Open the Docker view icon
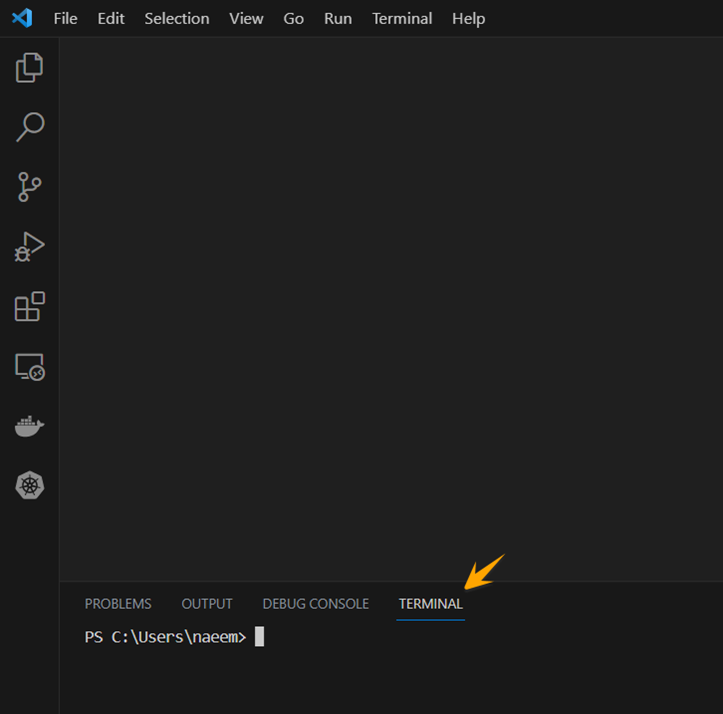723x714 pixels. point(30,427)
